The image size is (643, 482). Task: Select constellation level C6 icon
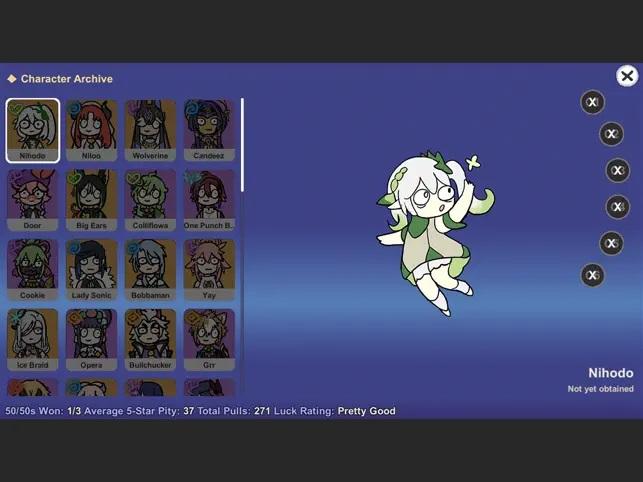point(593,274)
